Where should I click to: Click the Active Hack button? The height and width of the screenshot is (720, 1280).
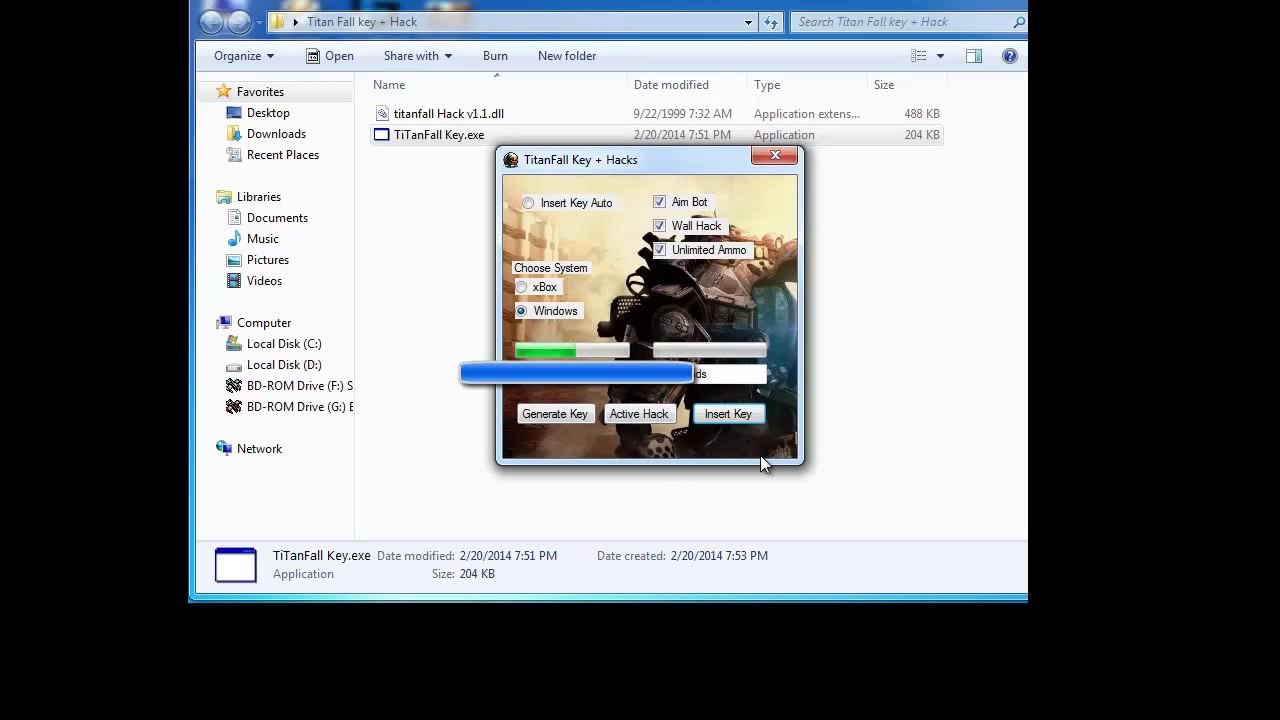[x=639, y=414]
